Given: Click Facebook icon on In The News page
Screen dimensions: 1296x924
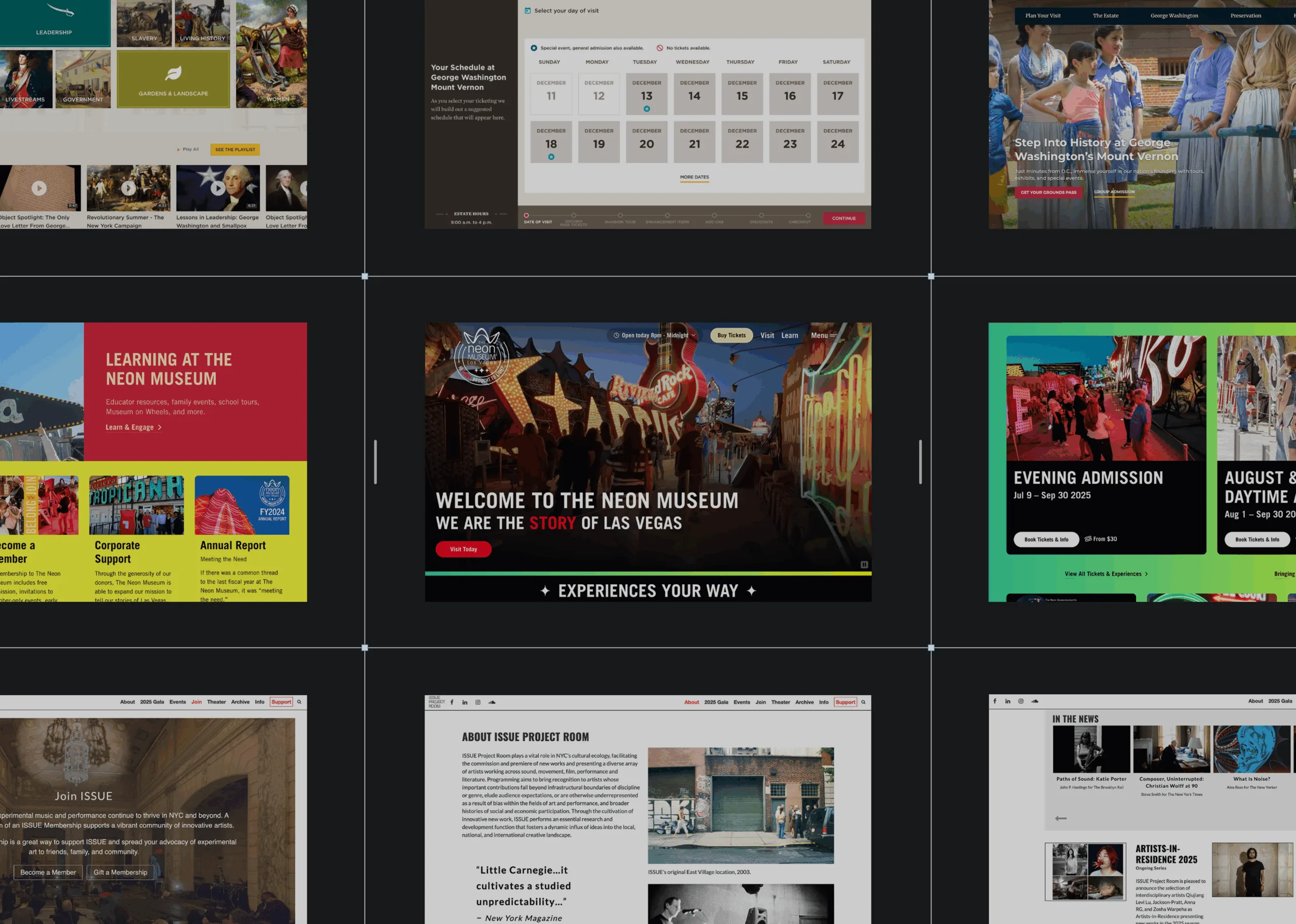Looking at the screenshot, I should (x=994, y=701).
